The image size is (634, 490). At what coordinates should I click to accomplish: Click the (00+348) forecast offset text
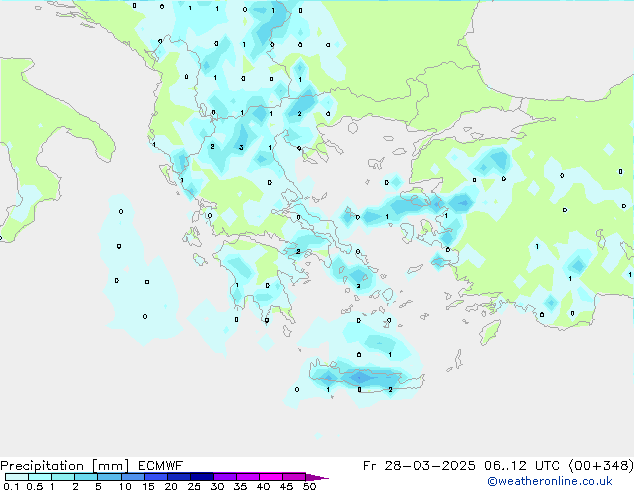597,466
